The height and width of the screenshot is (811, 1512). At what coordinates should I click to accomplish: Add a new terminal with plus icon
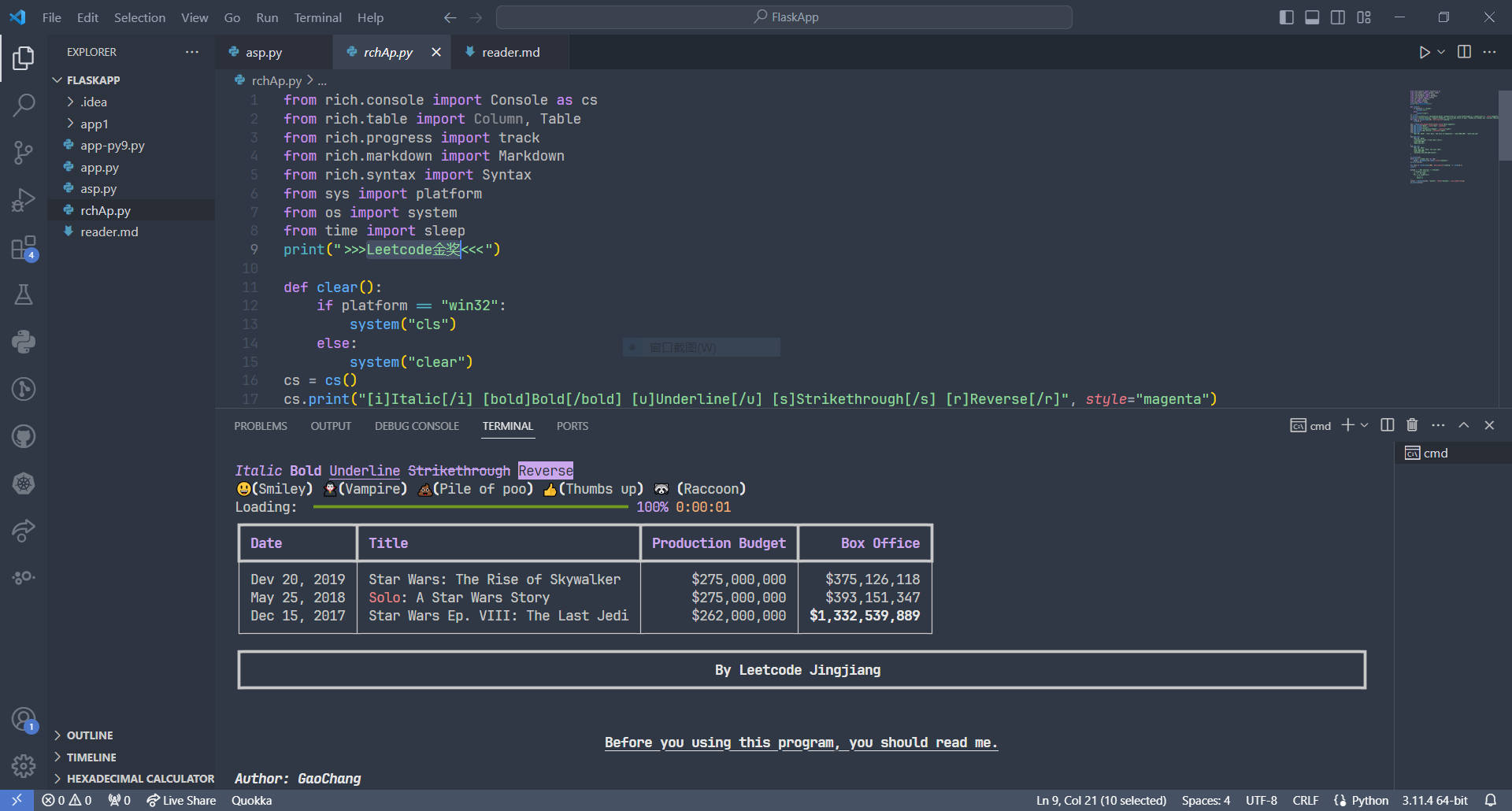coord(1347,425)
